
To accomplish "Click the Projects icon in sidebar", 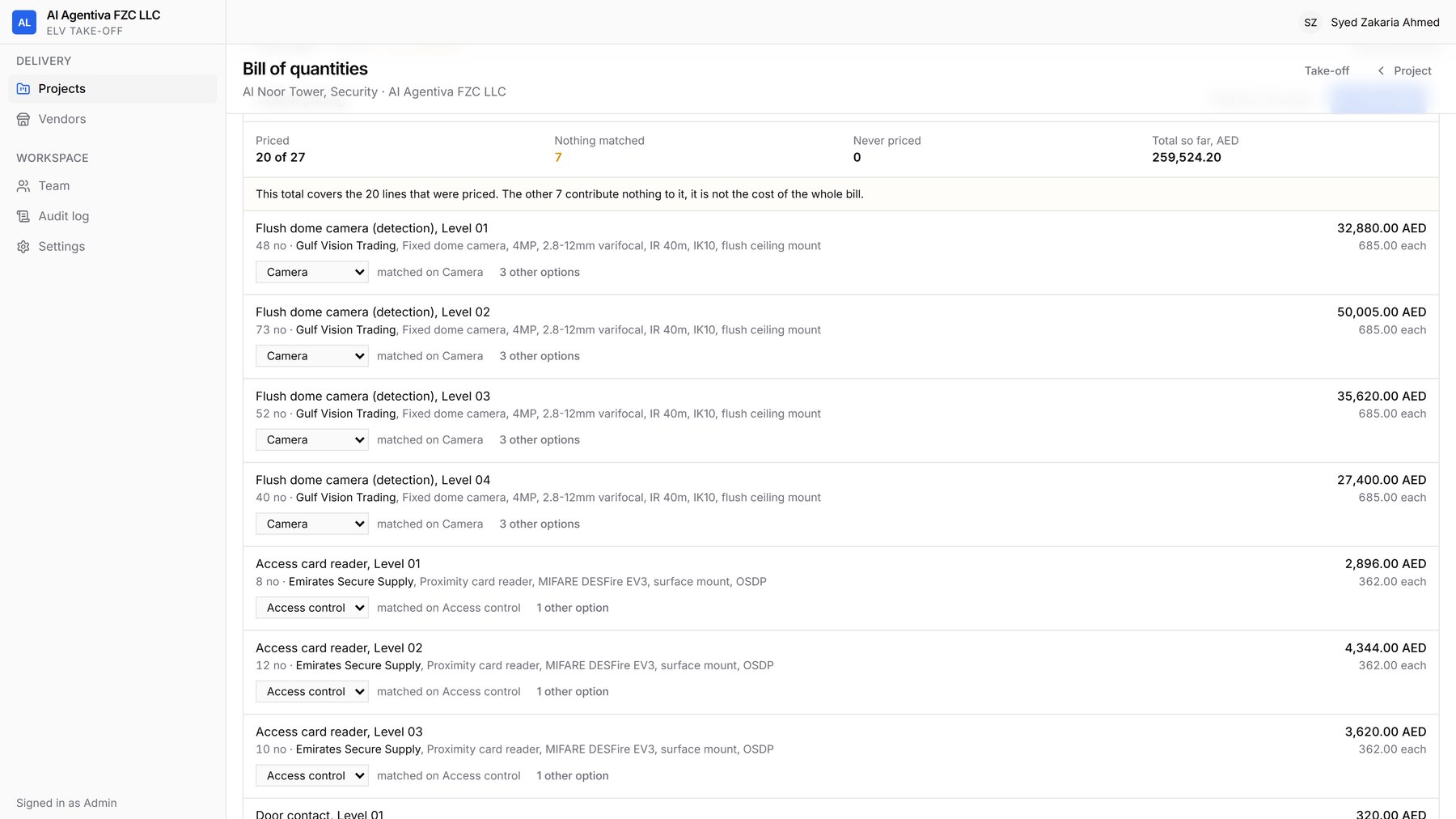I will [x=23, y=89].
